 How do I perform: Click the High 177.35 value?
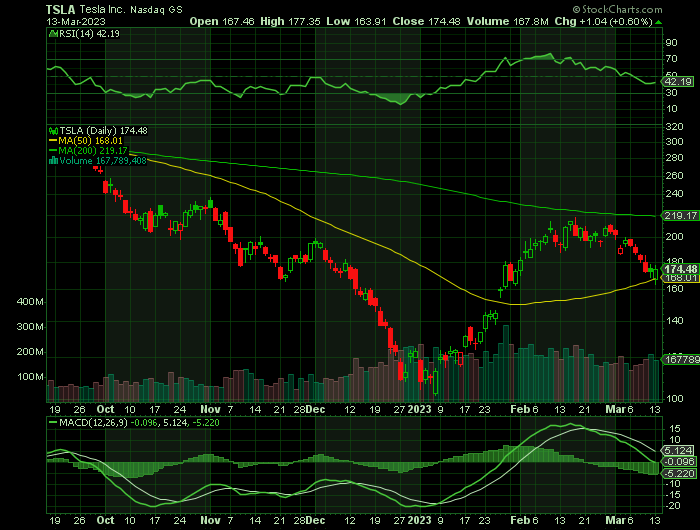point(290,21)
